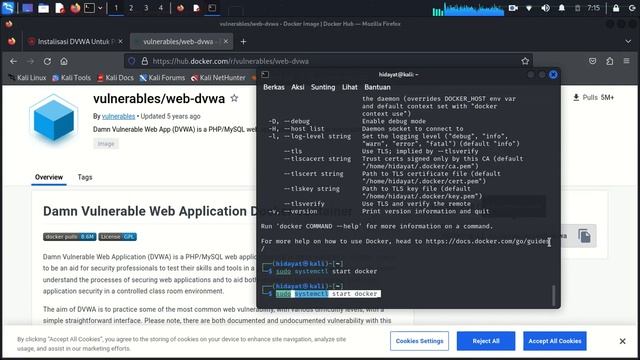640x360 pixels.
Task: Click the clock showing 7:15
Action: [x=593, y=8]
